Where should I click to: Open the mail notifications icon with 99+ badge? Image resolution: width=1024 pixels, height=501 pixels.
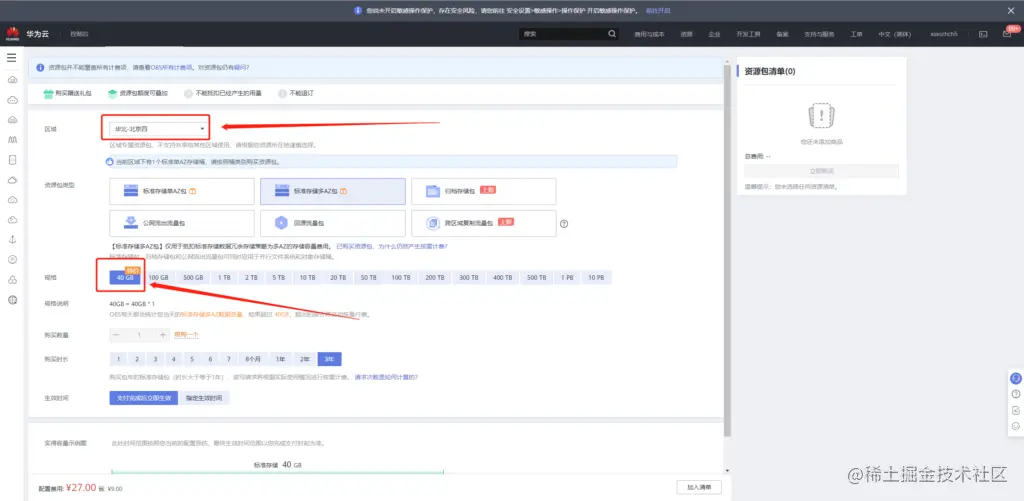point(1007,34)
